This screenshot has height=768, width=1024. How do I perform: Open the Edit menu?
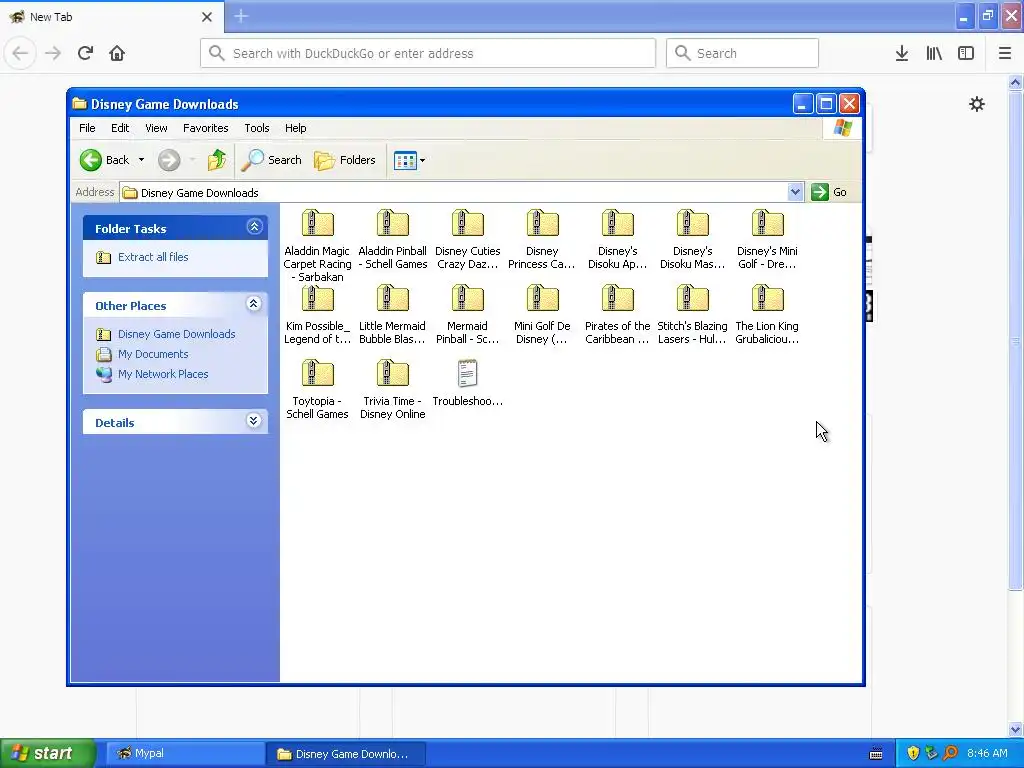tap(120, 128)
